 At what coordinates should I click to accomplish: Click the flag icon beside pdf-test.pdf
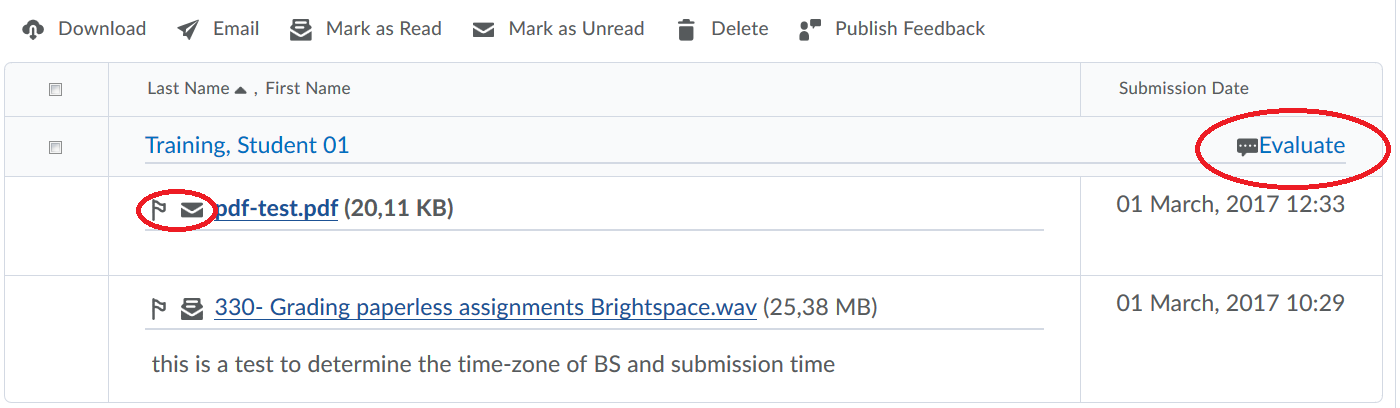pyautogui.click(x=158, y=209)
